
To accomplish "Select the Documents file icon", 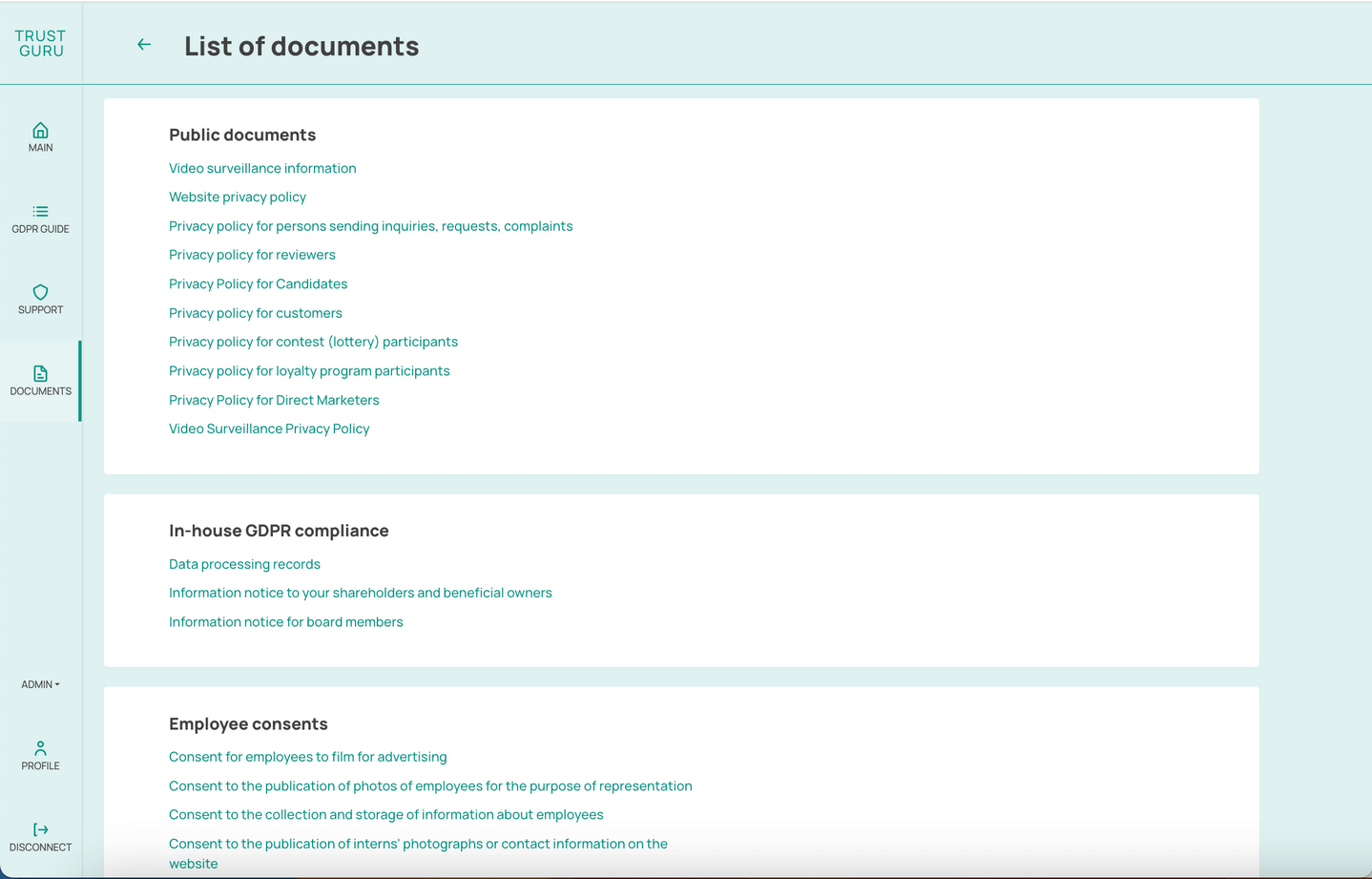I will (x=40, y=373).
